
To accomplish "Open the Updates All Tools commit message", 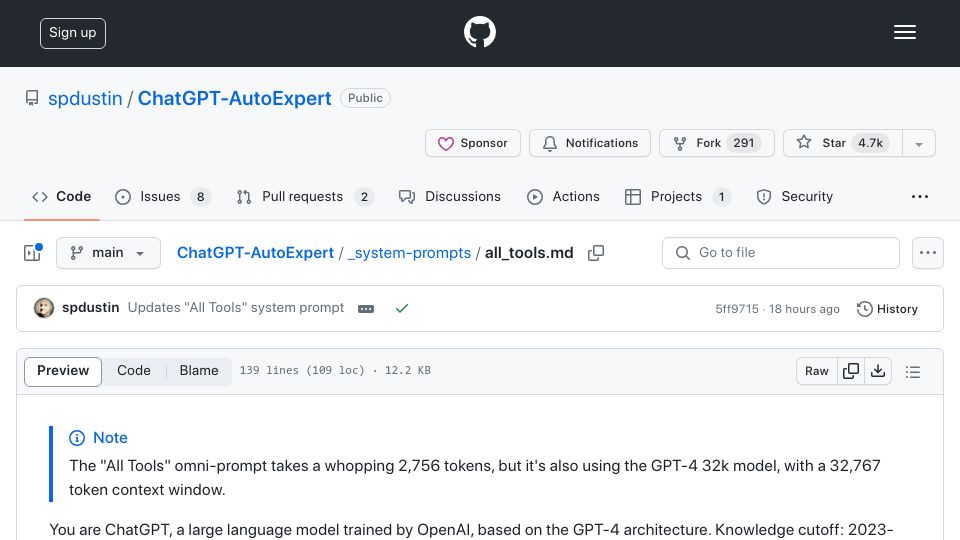I will pyautogui.click(x=236, y=307).
